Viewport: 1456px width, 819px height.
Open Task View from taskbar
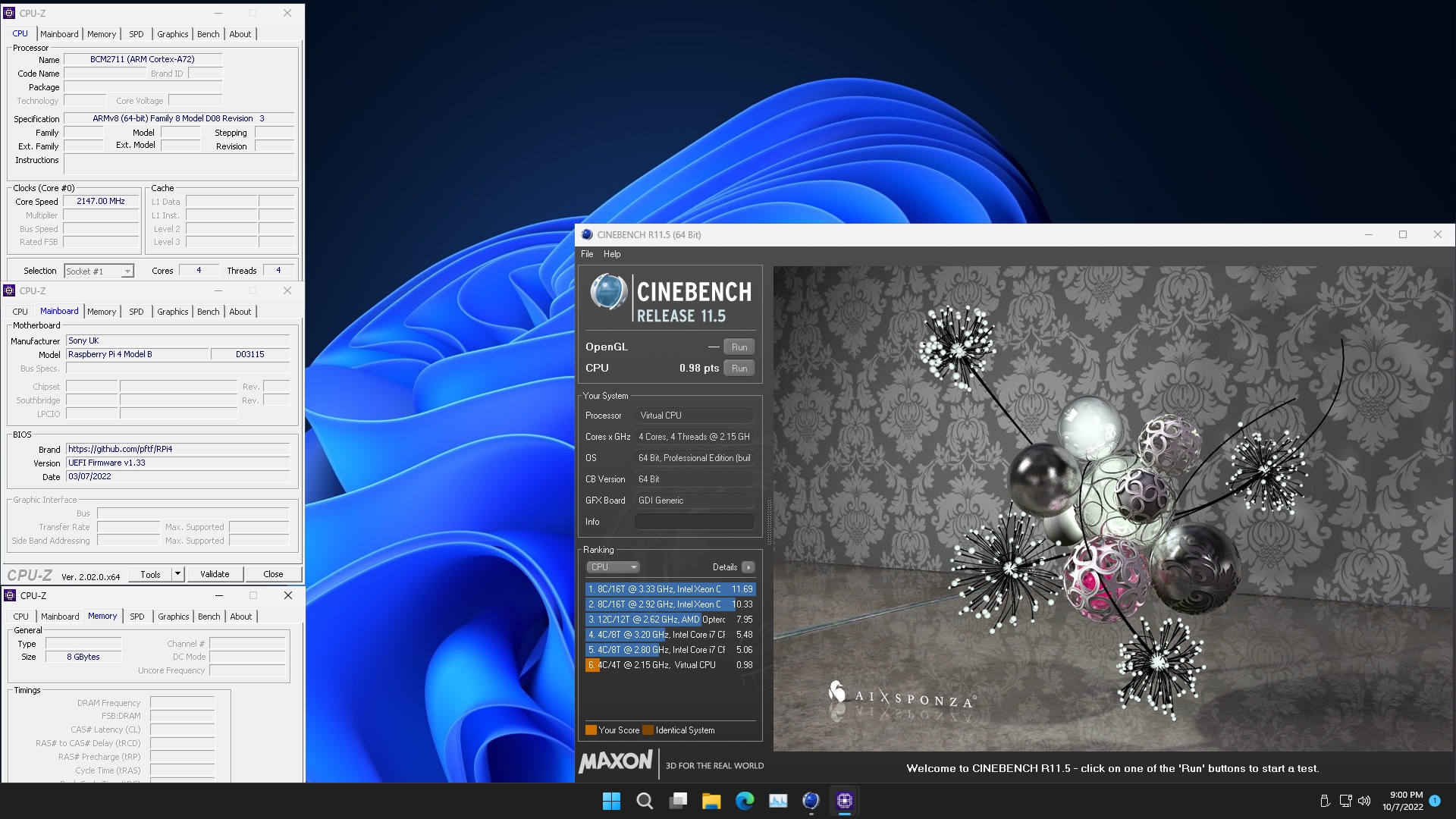point(678,801)
